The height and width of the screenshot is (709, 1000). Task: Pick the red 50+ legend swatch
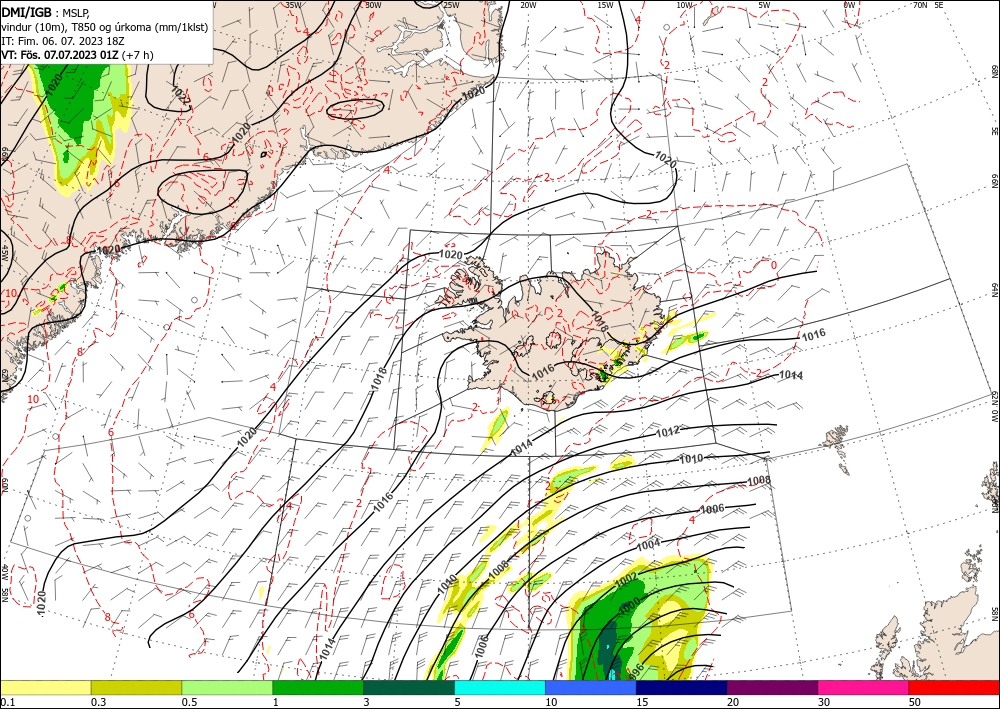[x=954, y=687]
